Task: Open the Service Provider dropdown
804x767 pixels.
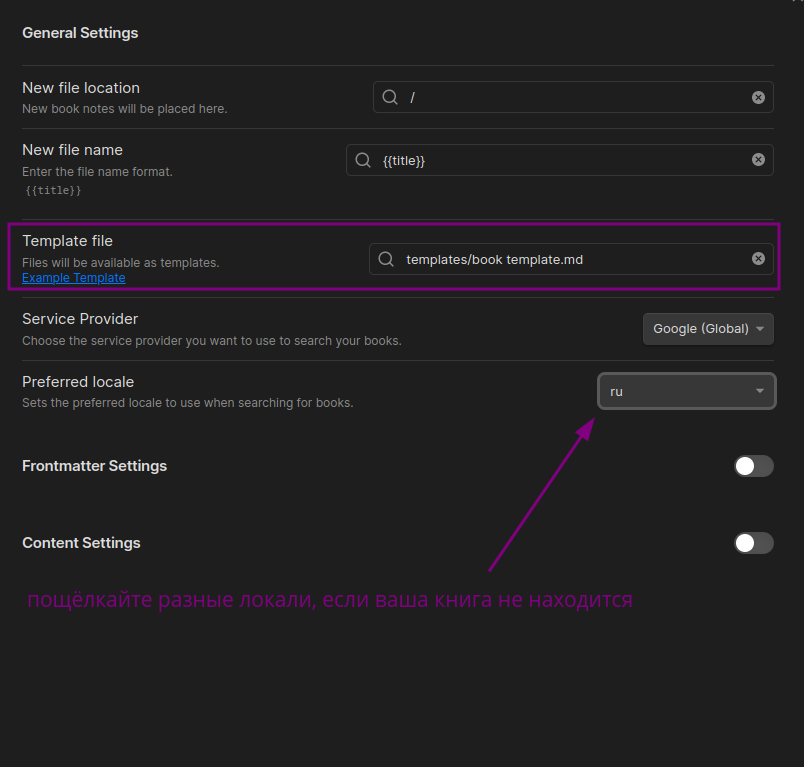Action: coord(708,329)
